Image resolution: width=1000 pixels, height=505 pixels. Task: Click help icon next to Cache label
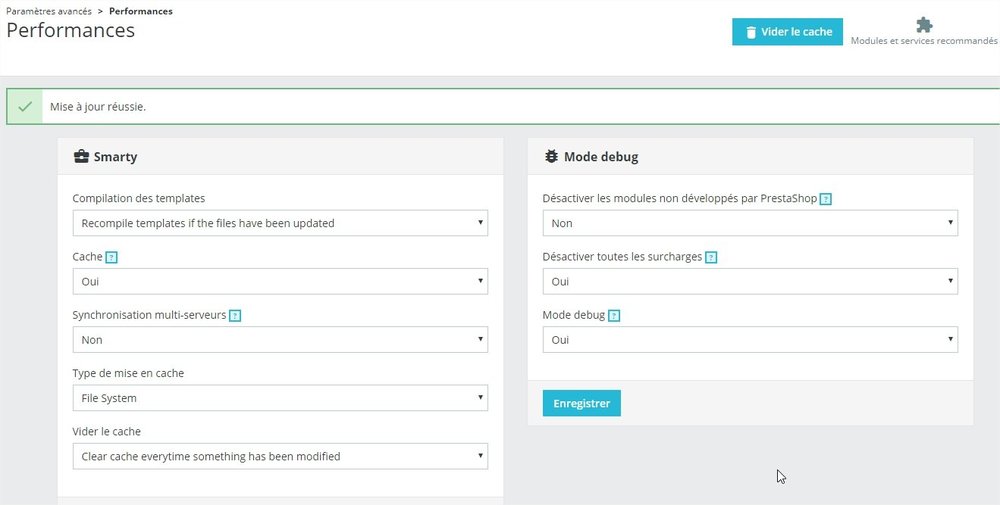(112, 258)
